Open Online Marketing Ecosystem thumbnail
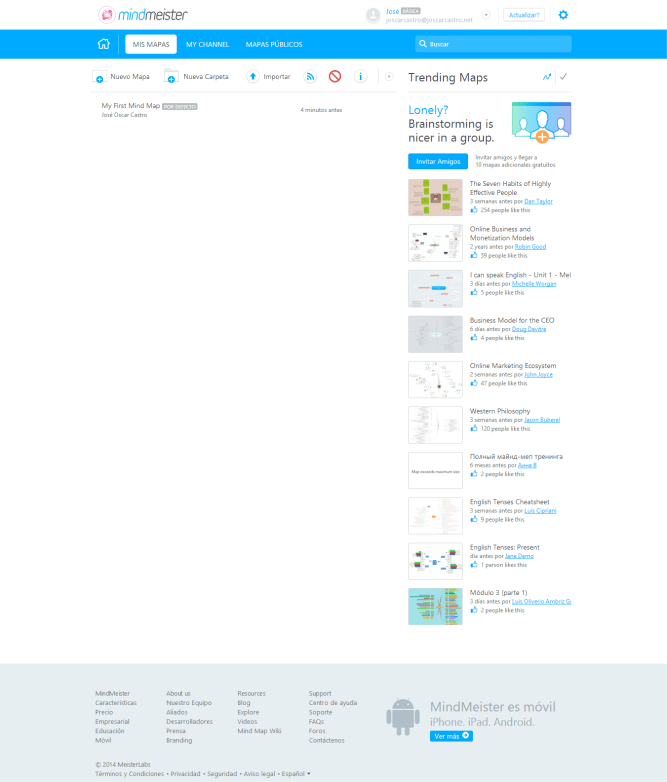The width and height of the screenshot is (667, 782). [x=435, y=380]
